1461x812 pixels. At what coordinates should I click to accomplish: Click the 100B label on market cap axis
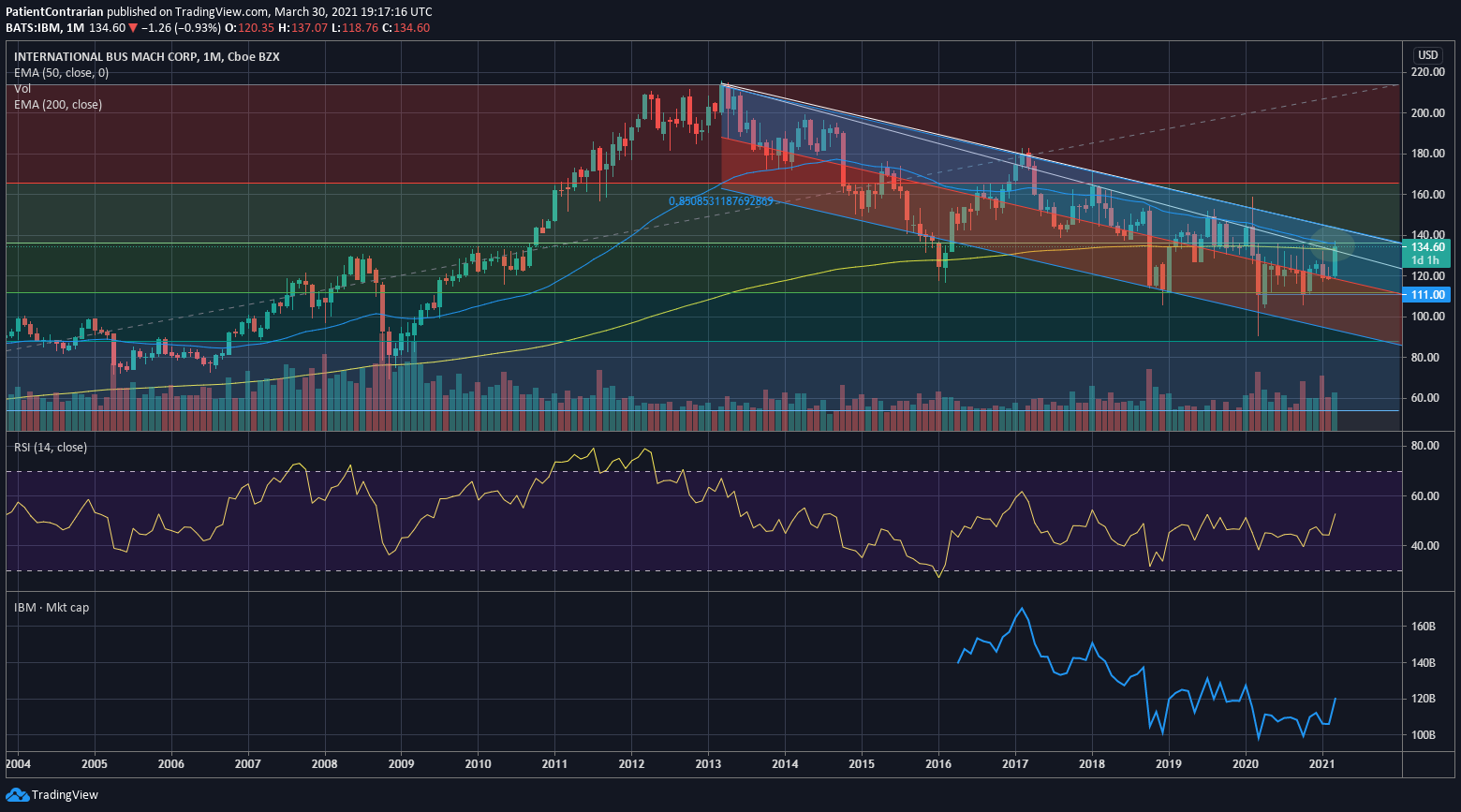pyautogui.click(x=1424, y=735)
